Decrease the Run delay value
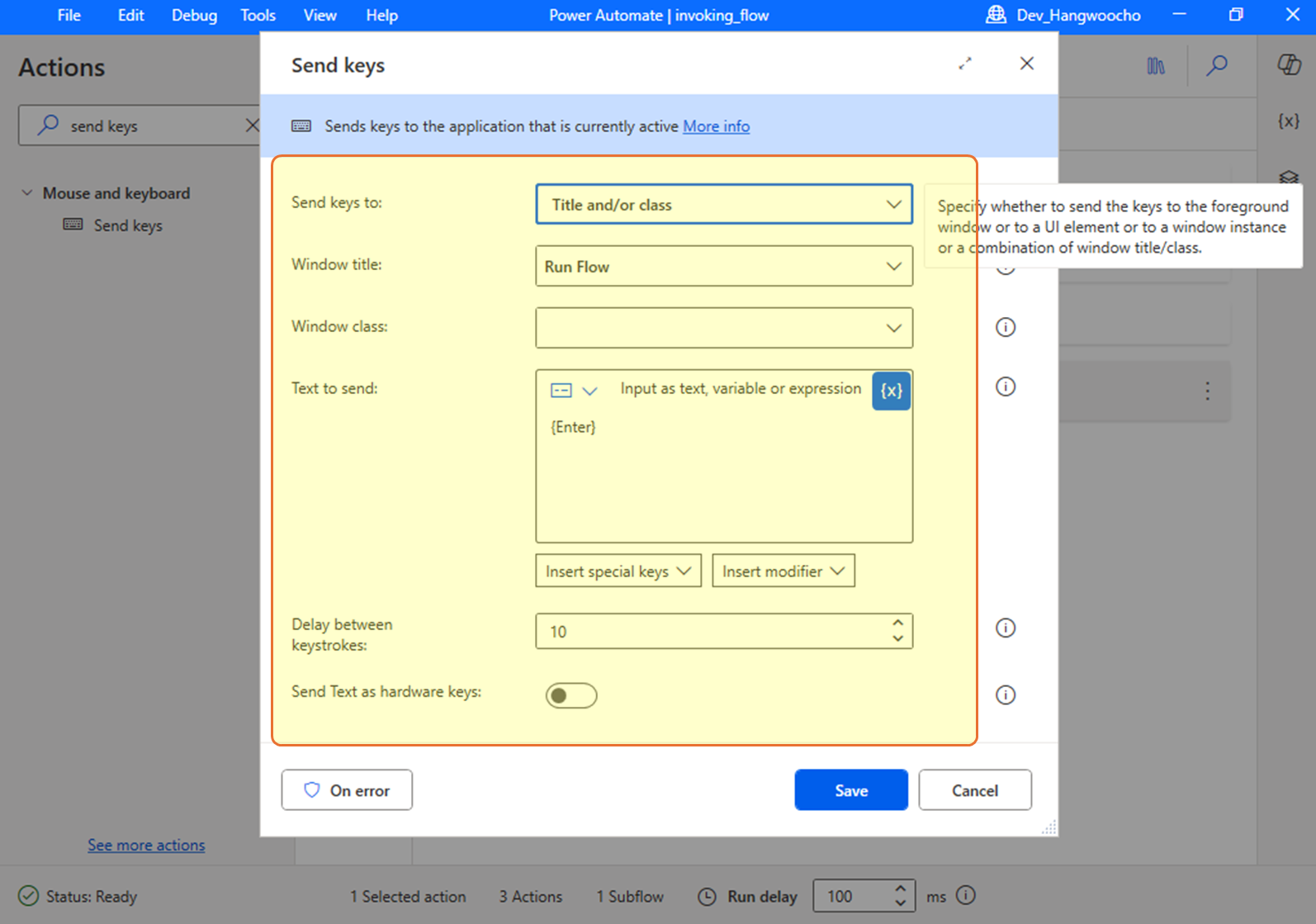The width and height of the screenshot is (1316, 924). (901, 903)
